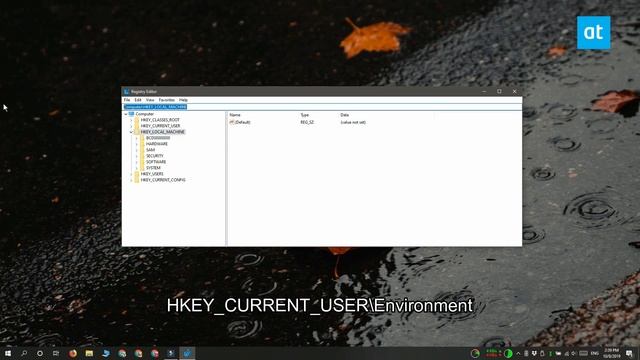The image size is (640, 360).
Task: Open the File menu in Registry Editor
Action: coord(127,100)
